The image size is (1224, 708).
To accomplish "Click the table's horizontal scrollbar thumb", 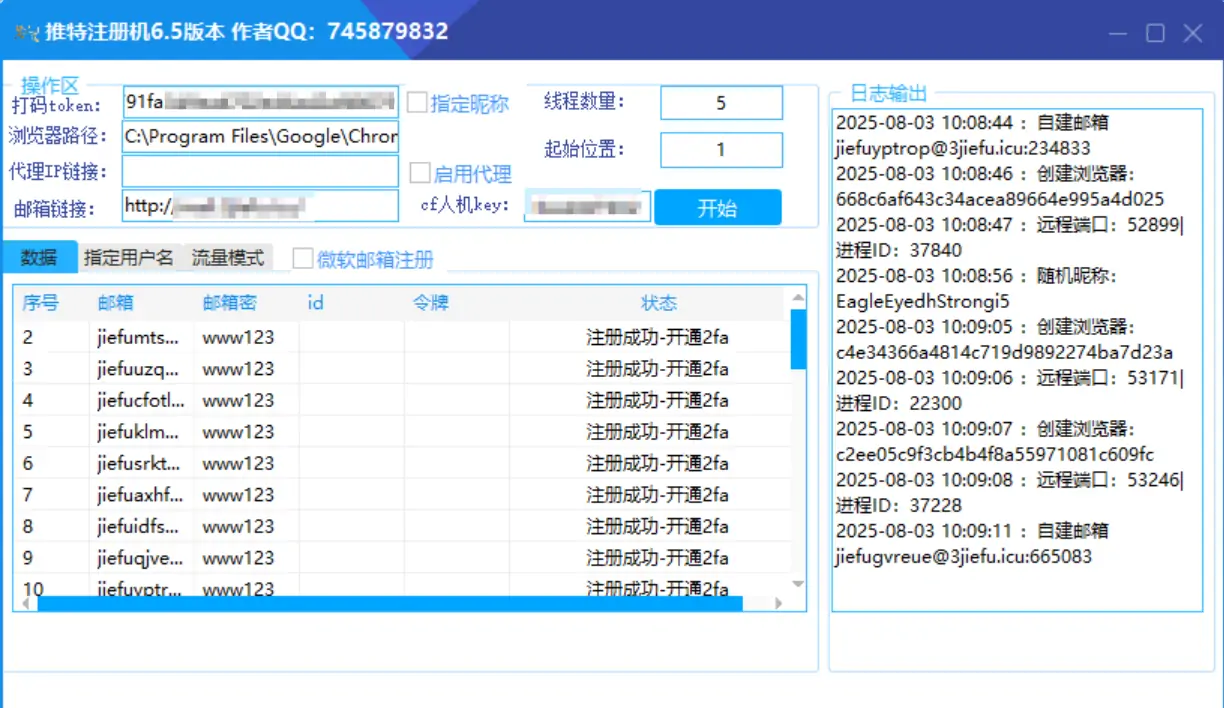I will (390, 604).
